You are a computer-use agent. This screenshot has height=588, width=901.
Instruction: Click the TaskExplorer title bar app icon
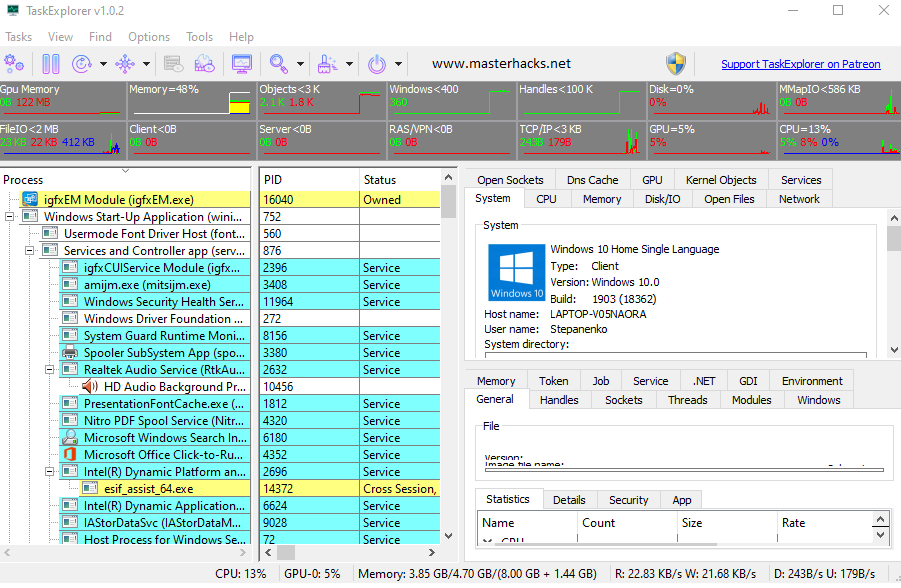[13, 10]
